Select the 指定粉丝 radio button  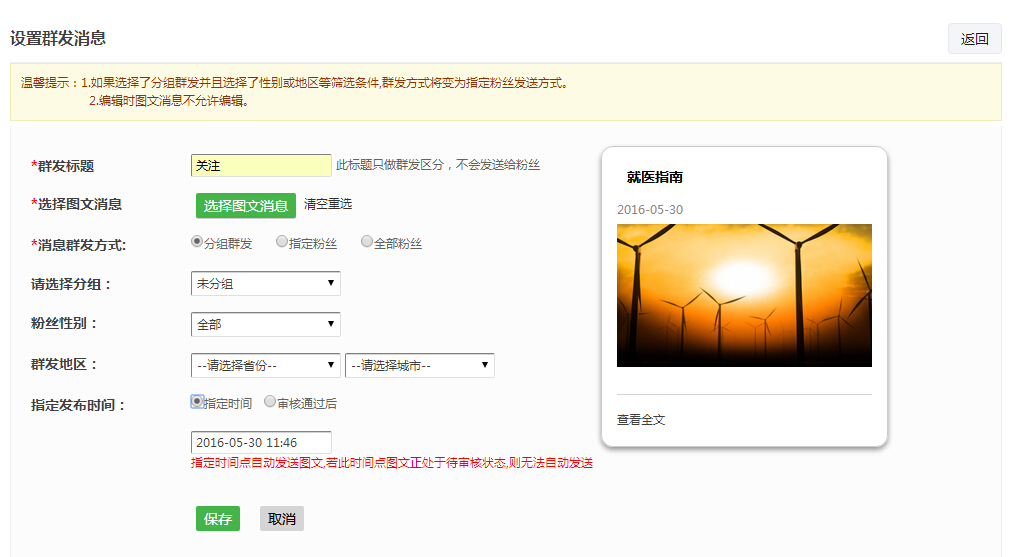282,242
